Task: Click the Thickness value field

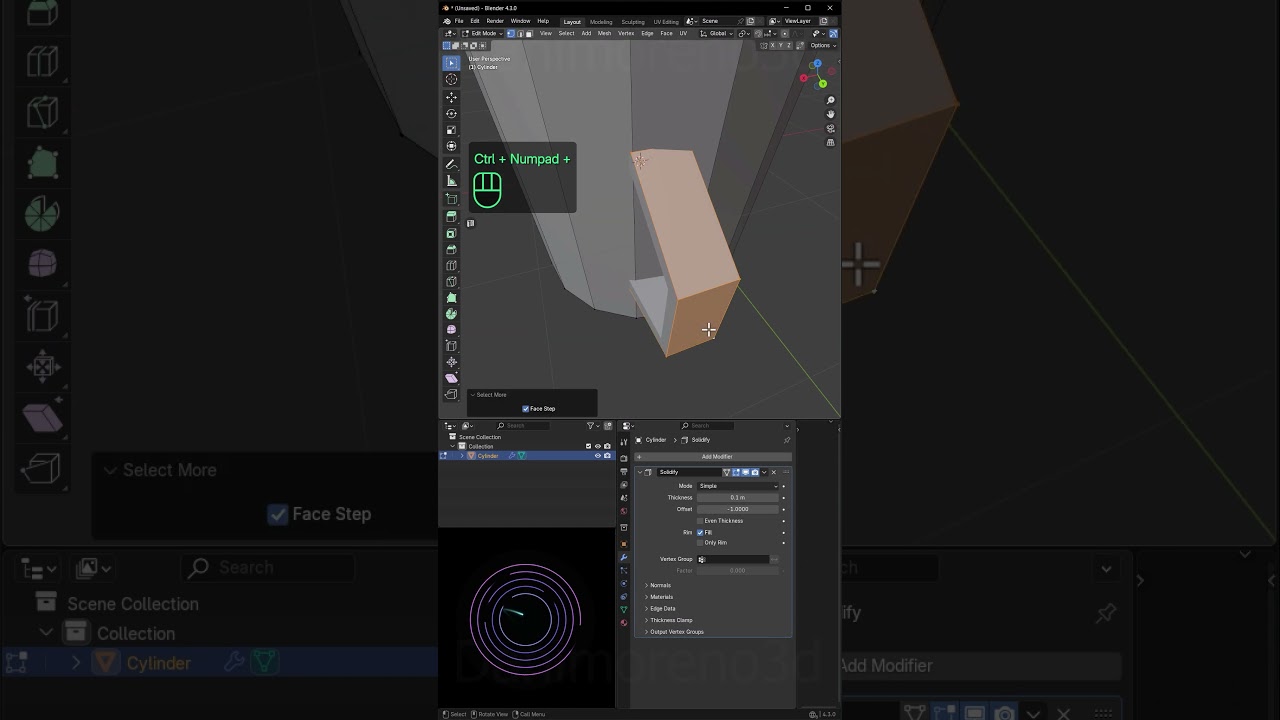Action: click(738, 497)
